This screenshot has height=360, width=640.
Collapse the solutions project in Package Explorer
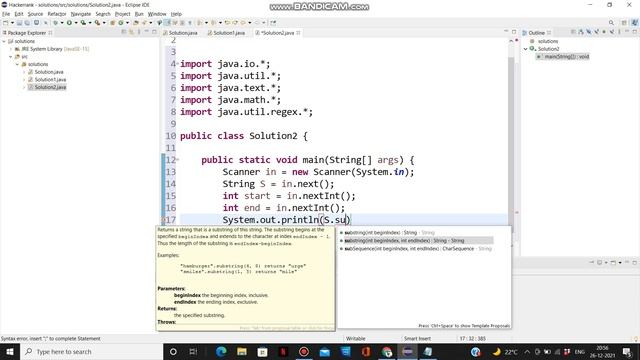[x=4, y=41]
